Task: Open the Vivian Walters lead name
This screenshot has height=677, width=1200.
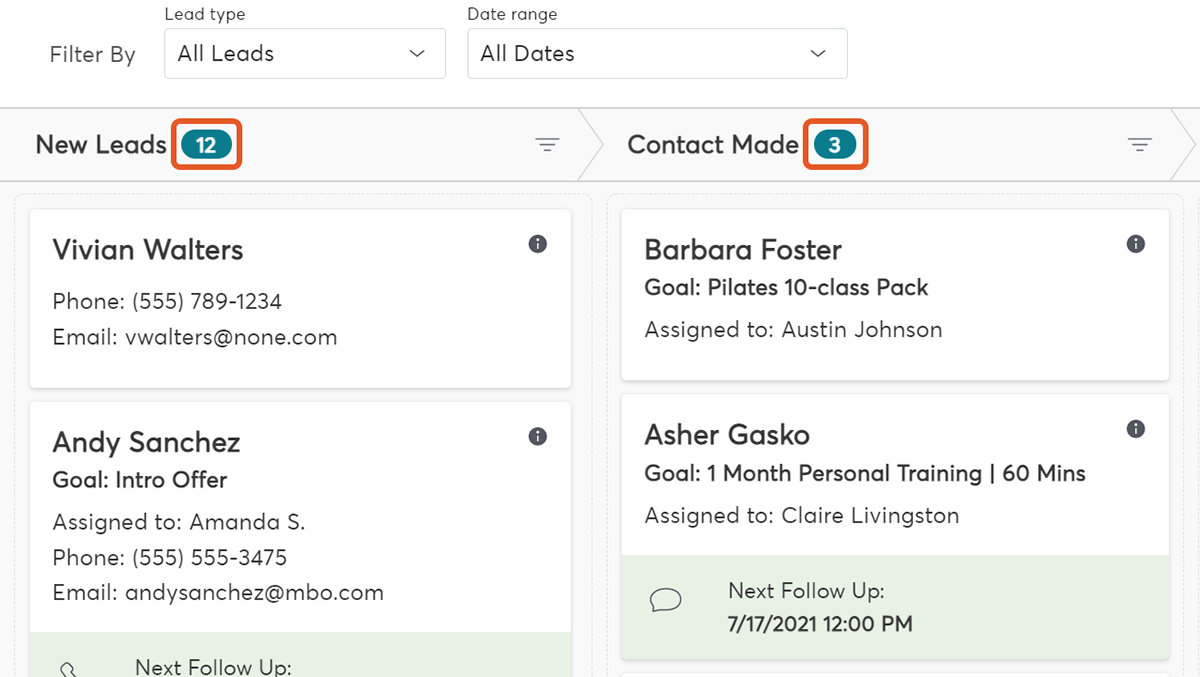Action: click(x=148, y=250)
